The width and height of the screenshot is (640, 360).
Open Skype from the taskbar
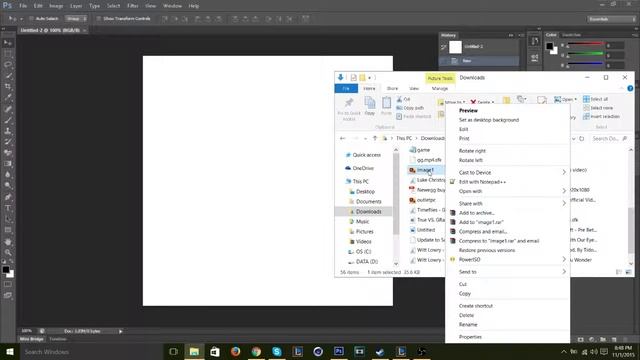pyautogui.click(x=277, y=351)
